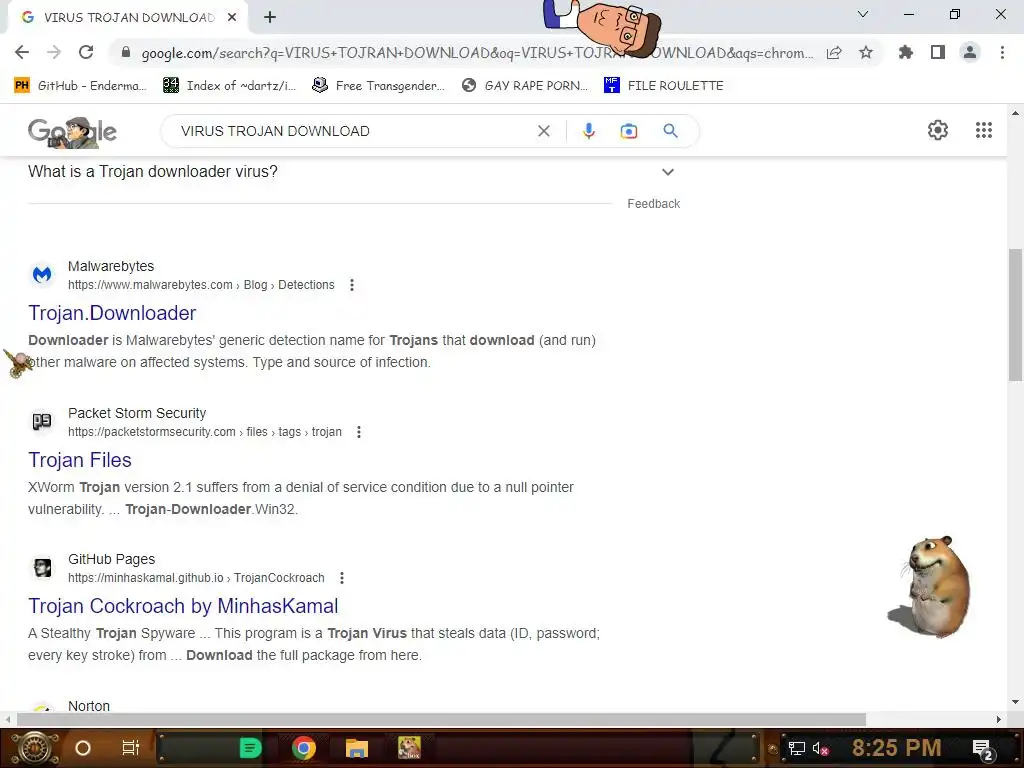Click the Feedback link
Viewport: 1024px width, 768px height.
tap(654, 204)
